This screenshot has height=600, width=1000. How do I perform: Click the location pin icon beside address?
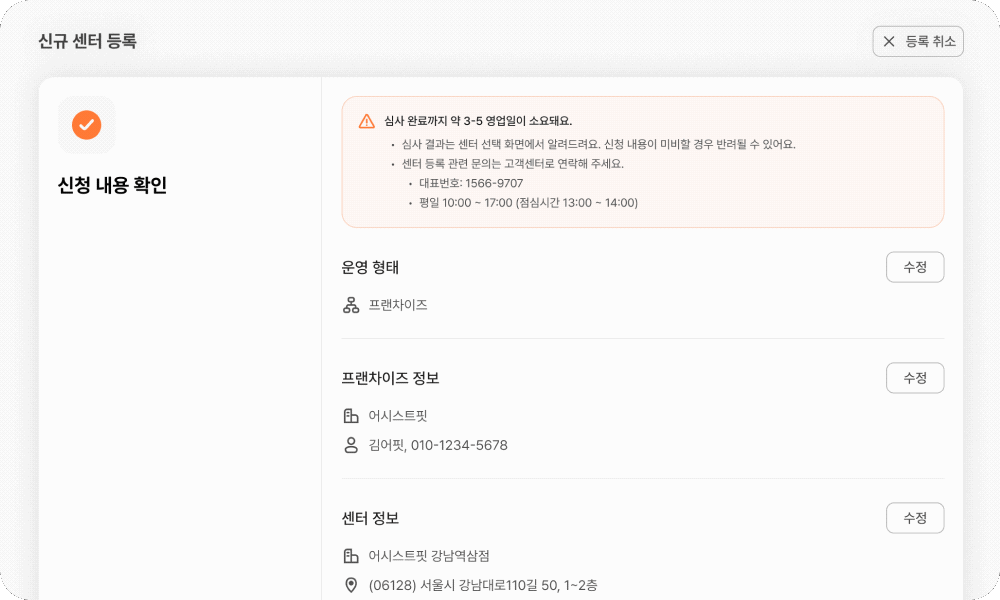click(x=351, y=585)
